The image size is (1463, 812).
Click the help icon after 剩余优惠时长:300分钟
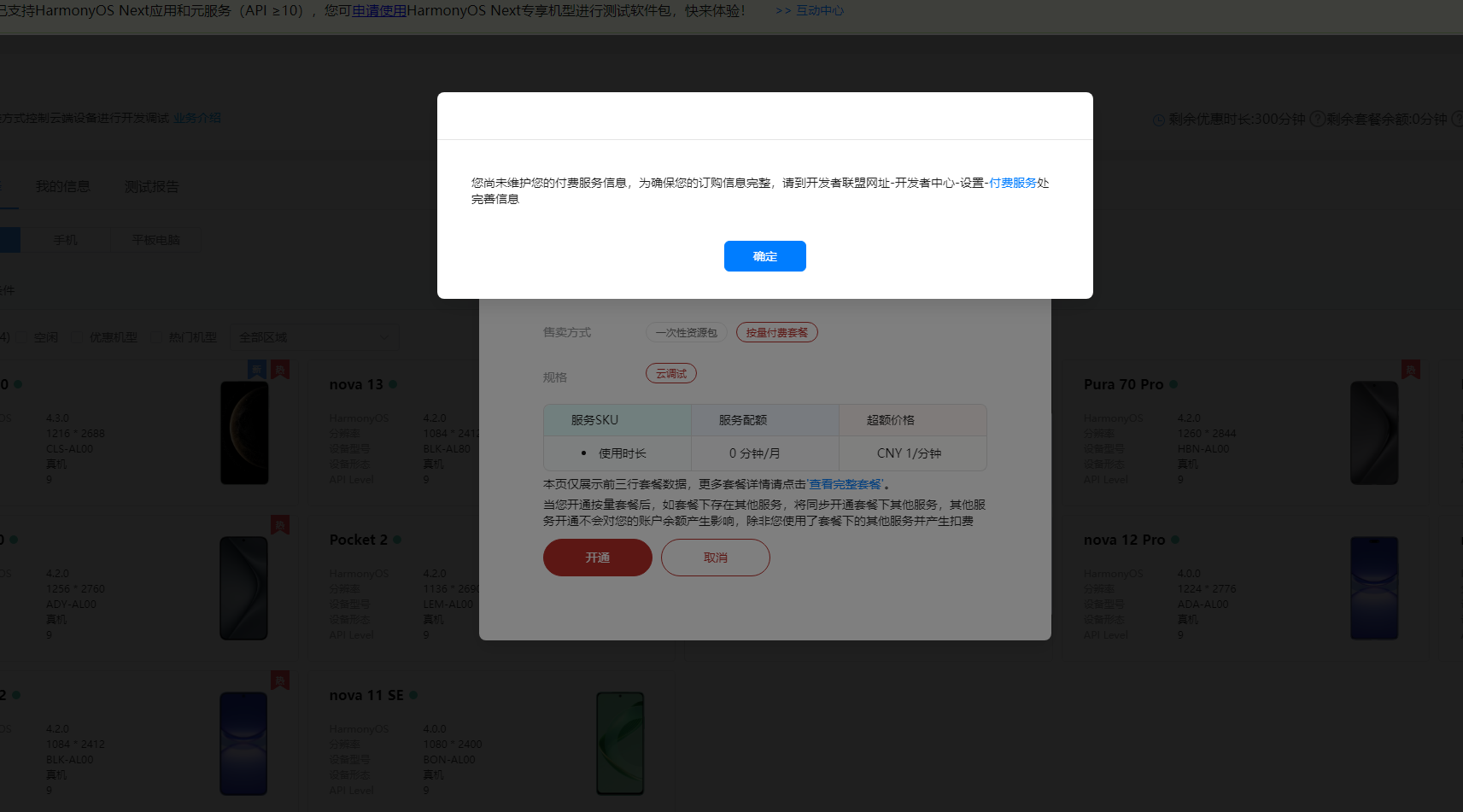1317,119
